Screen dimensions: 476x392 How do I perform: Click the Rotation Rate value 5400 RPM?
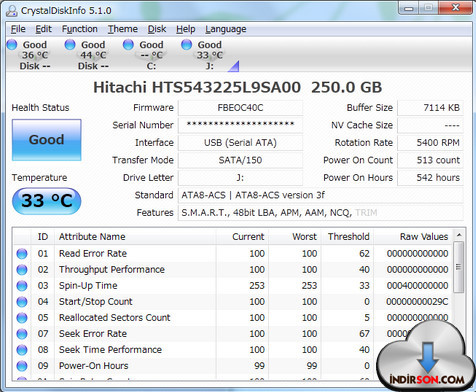point(430,143)
